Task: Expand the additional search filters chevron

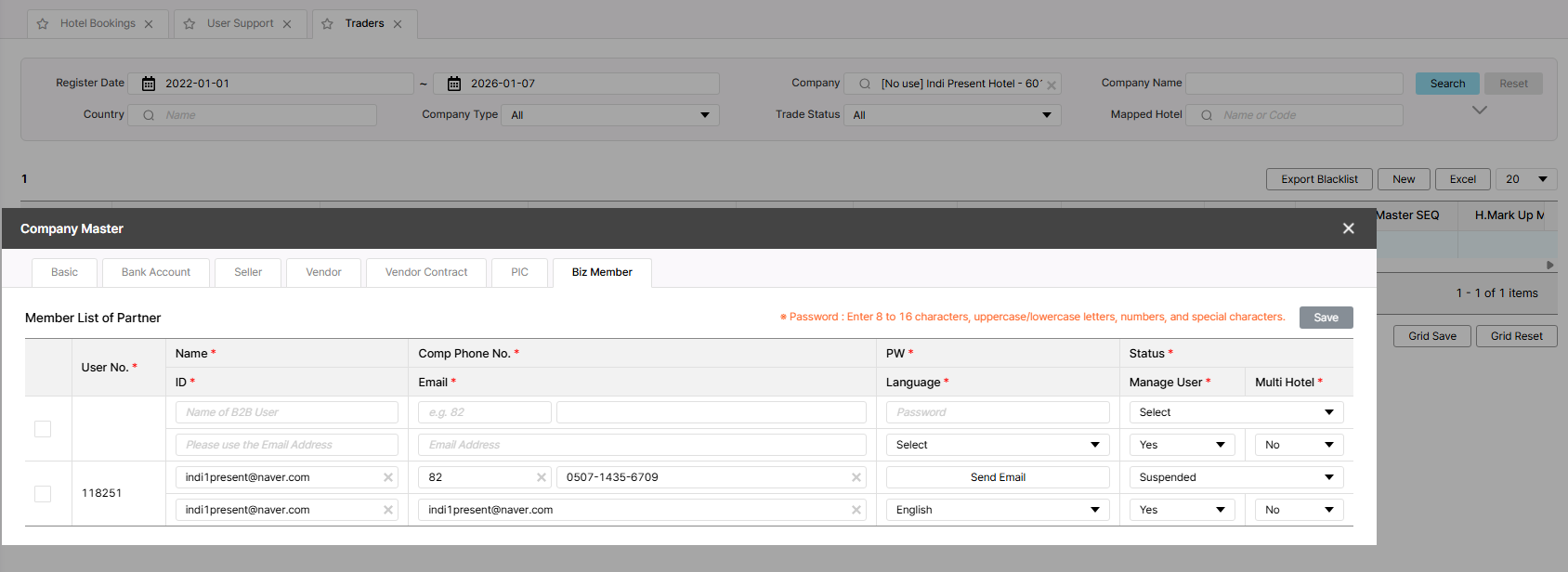Action: (1480, 110)
